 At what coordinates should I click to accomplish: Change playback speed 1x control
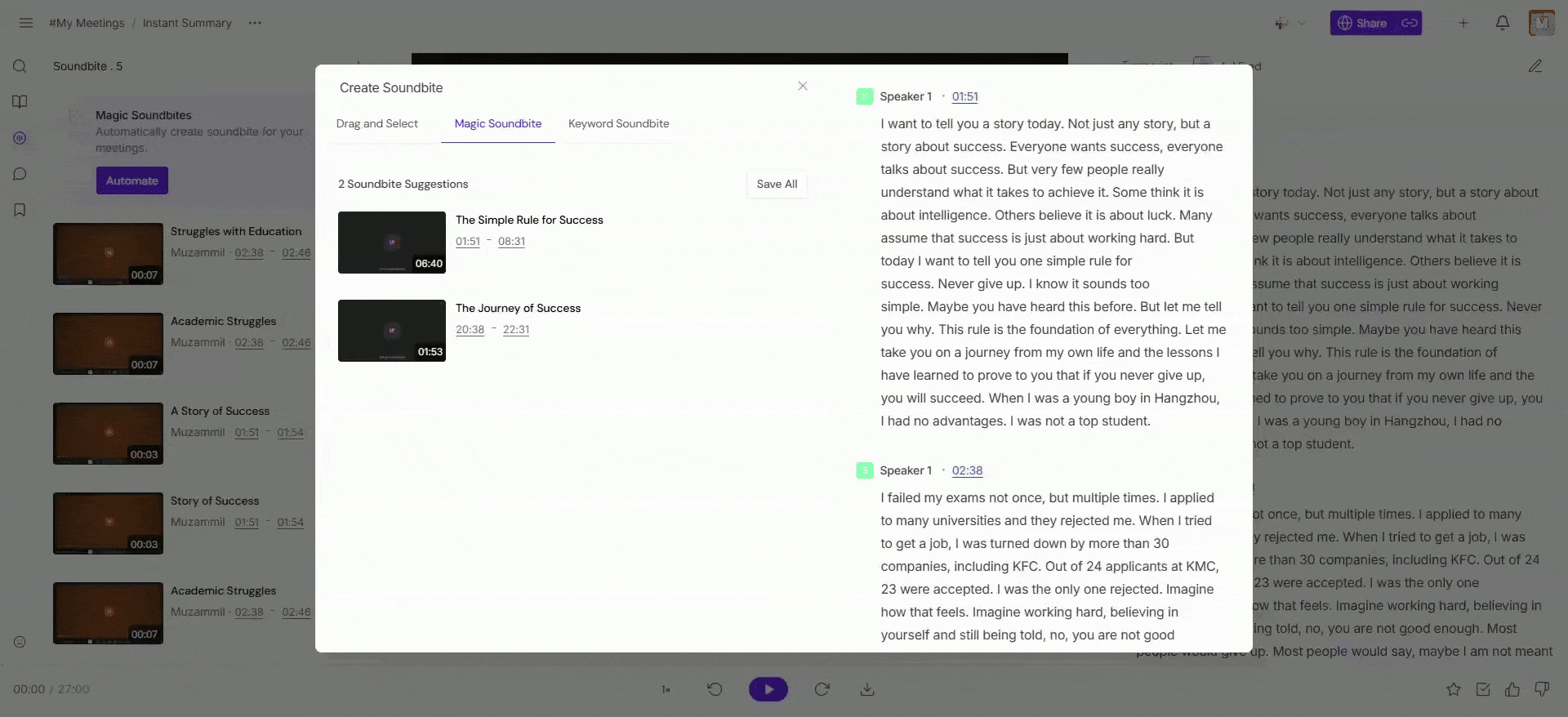(x=666, y=689)
